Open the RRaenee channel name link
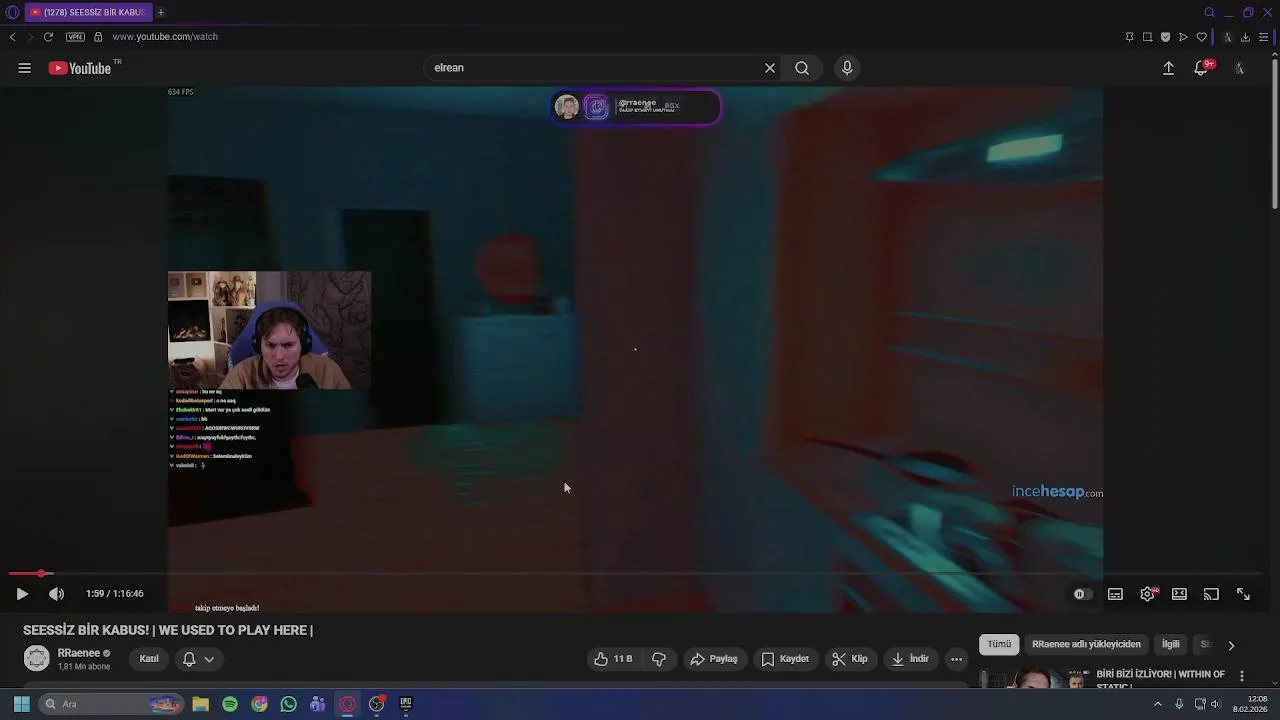1280x720 pixels. coord(79,653)
